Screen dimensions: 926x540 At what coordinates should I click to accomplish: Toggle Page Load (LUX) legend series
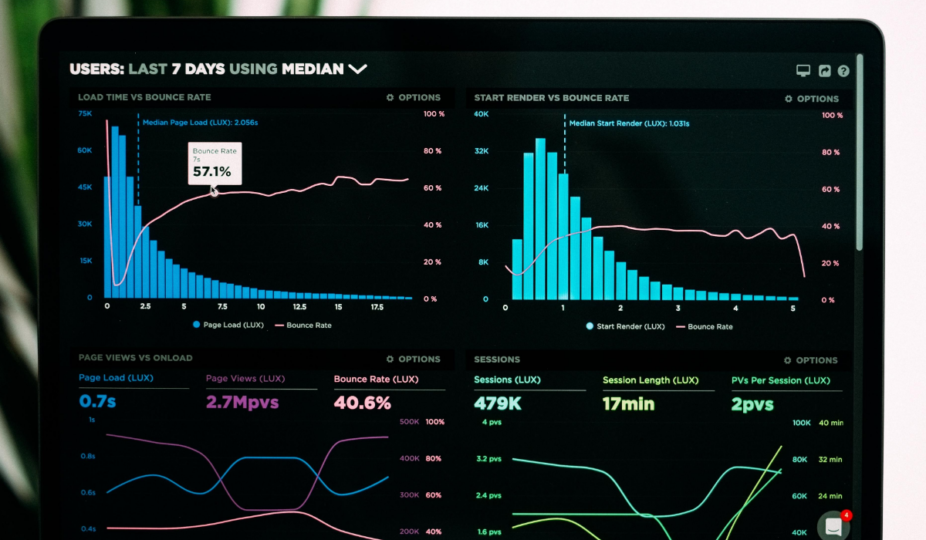227,325
